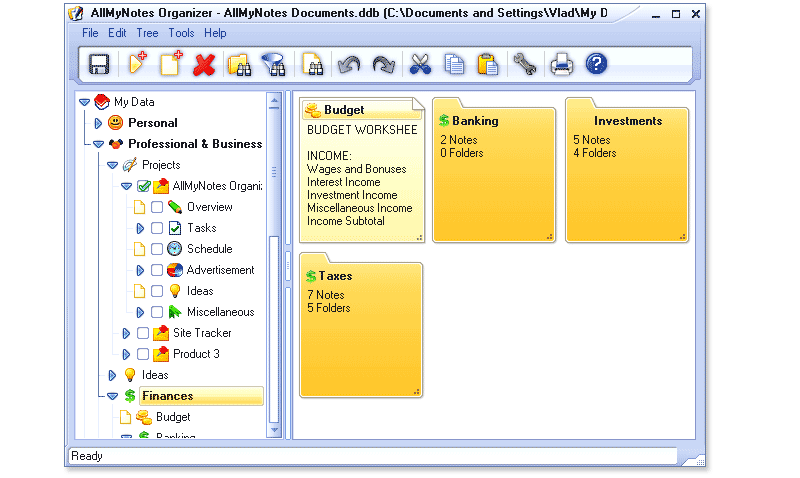This screenshot has height=478, width=800.
Task: Check the Miscellaneous checkbox
Action: click(x=157, y=312)
